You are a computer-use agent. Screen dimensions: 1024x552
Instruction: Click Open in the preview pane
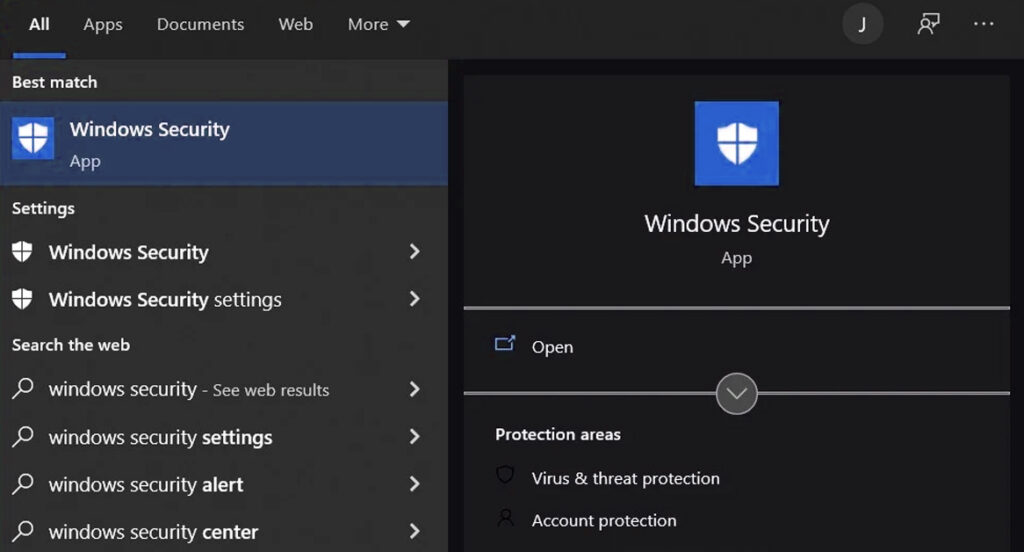coord(552,347)
